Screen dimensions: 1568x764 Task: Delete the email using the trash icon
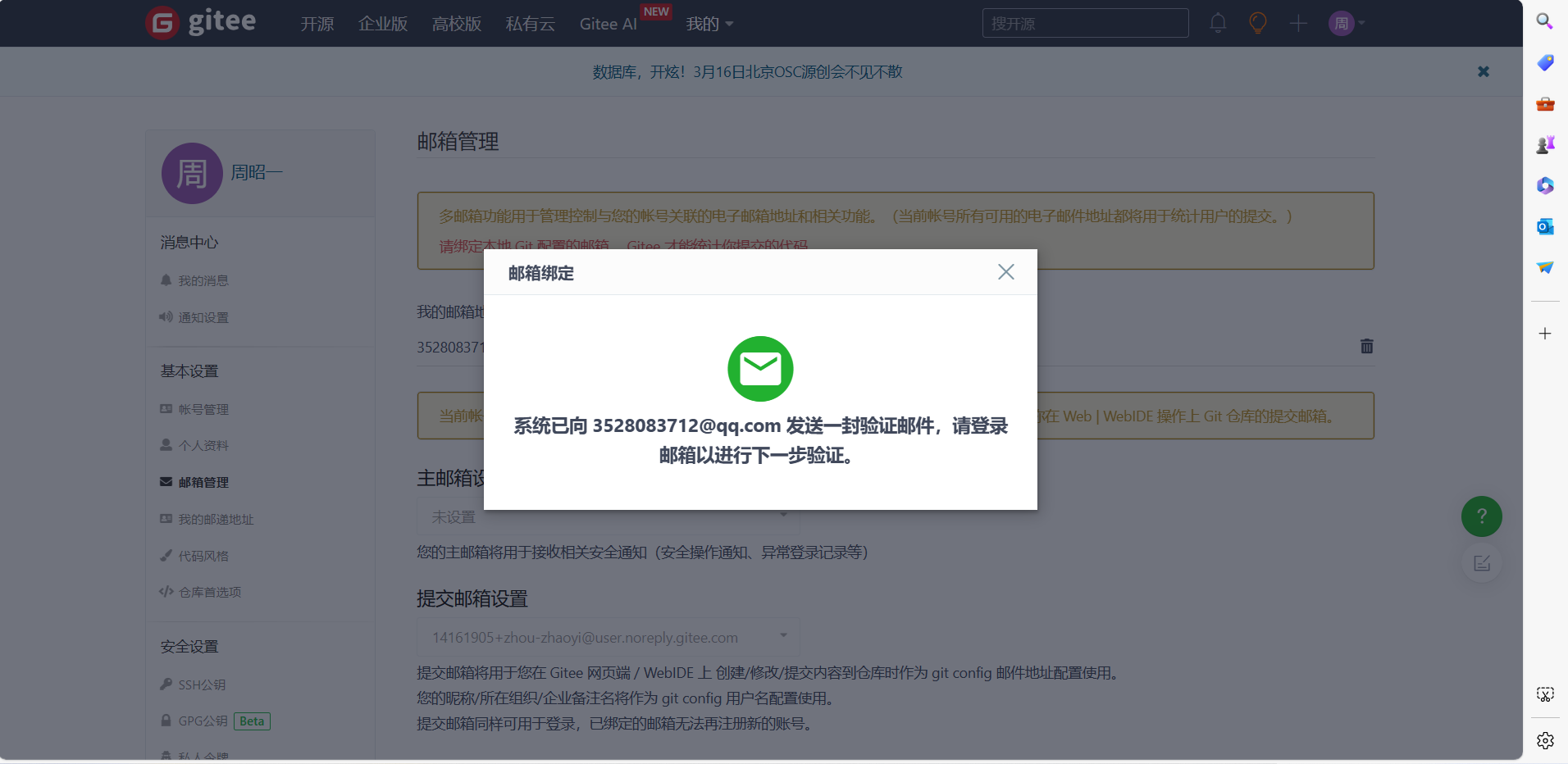pyautogui.click(x=1366, y=346)
